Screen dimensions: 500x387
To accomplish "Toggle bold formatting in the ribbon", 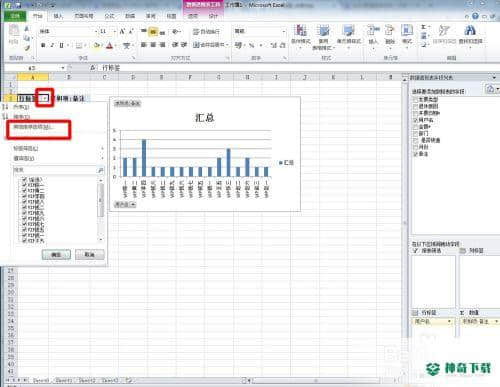I will (43, 45).
